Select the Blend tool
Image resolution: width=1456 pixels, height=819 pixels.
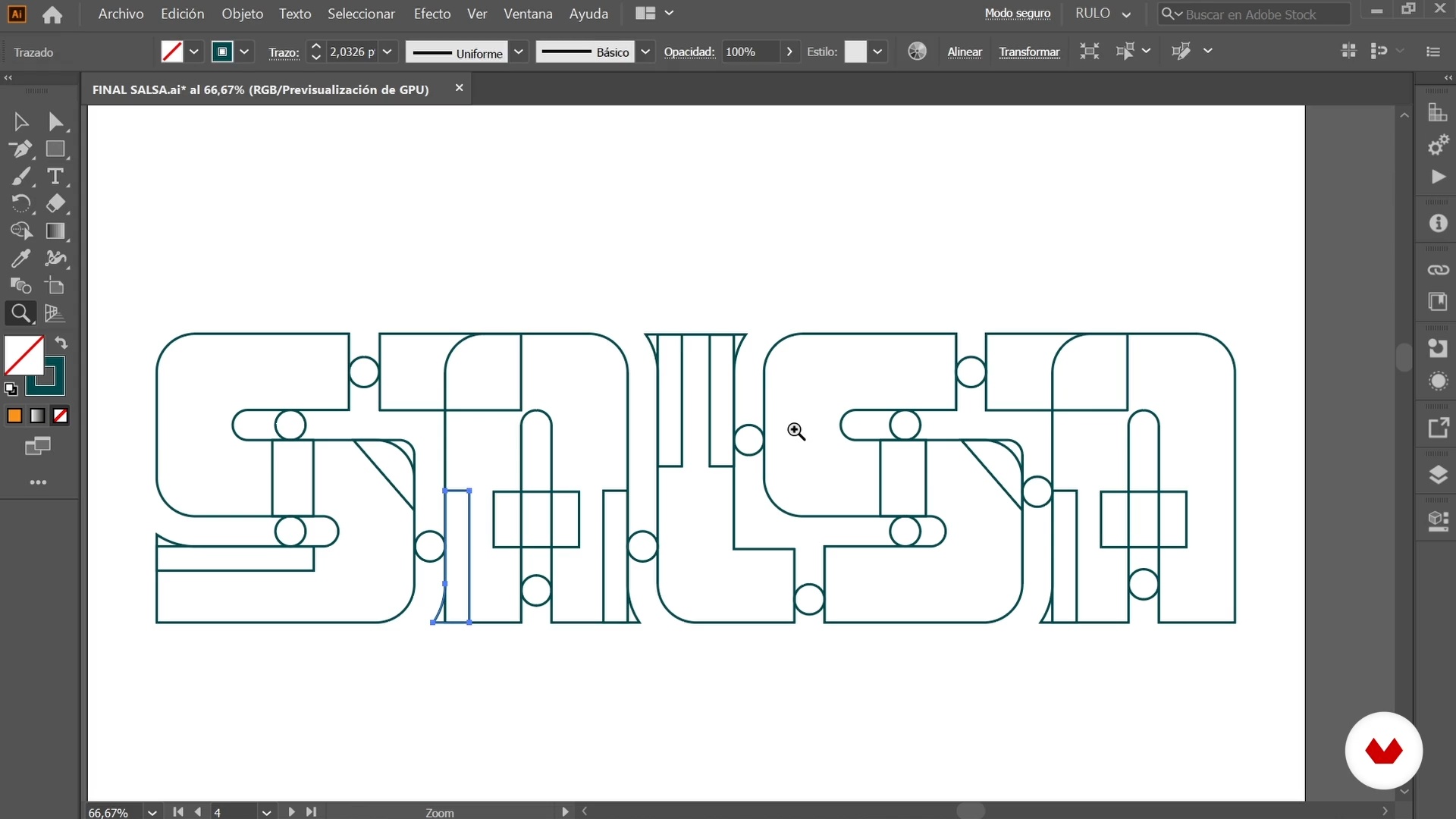(x=20, y=286)
